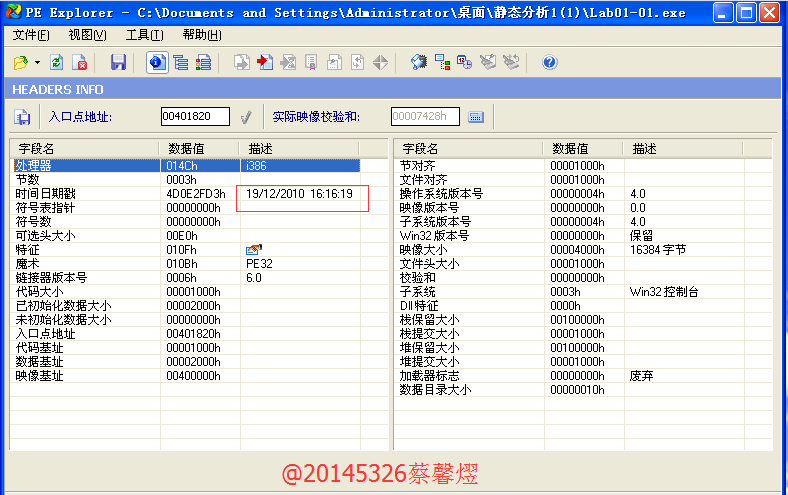
Task: Open the Dependency Scanner icon
Action: 442,62
